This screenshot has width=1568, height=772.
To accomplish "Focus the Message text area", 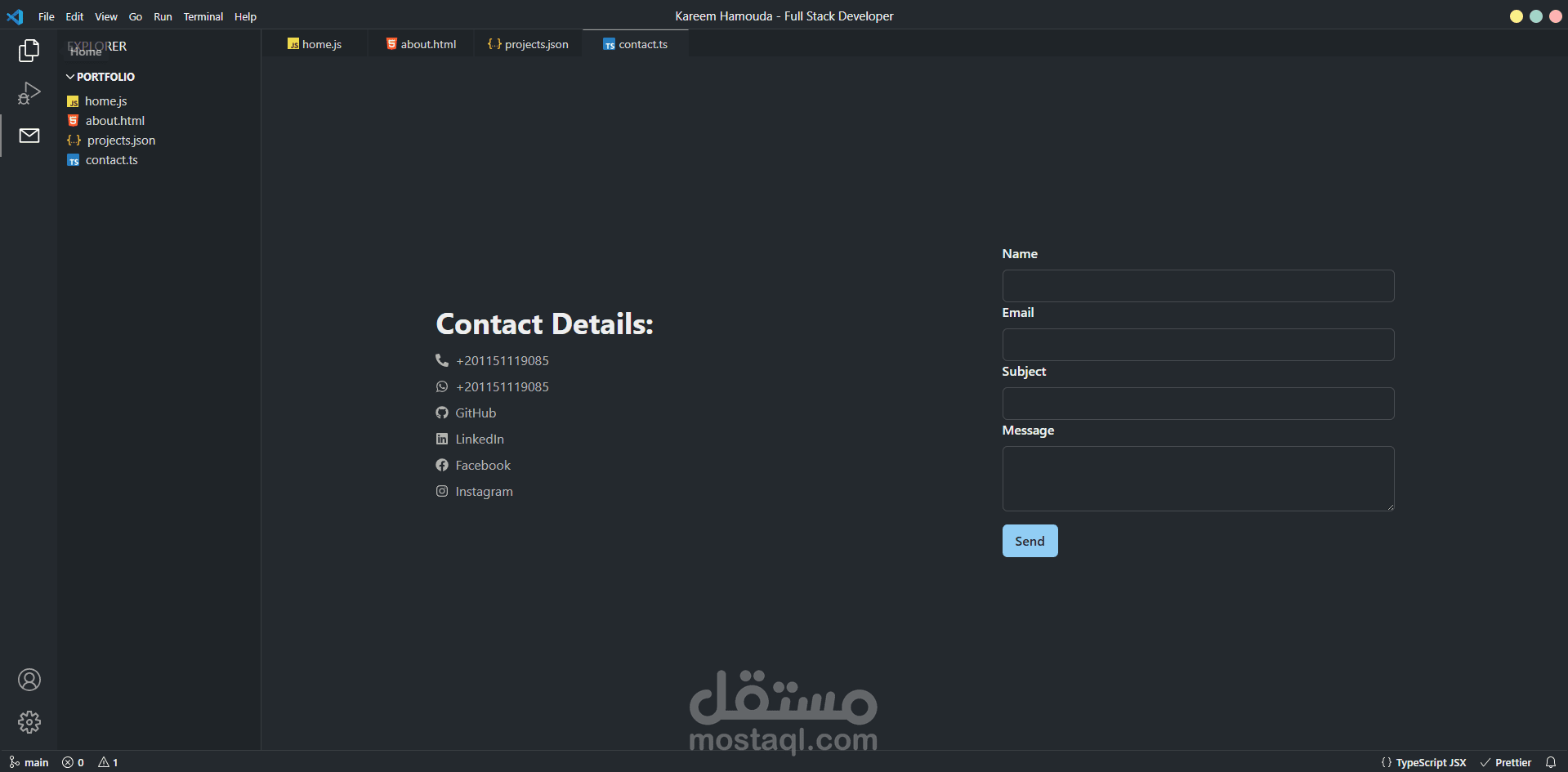I will [x=1198, y=479].
